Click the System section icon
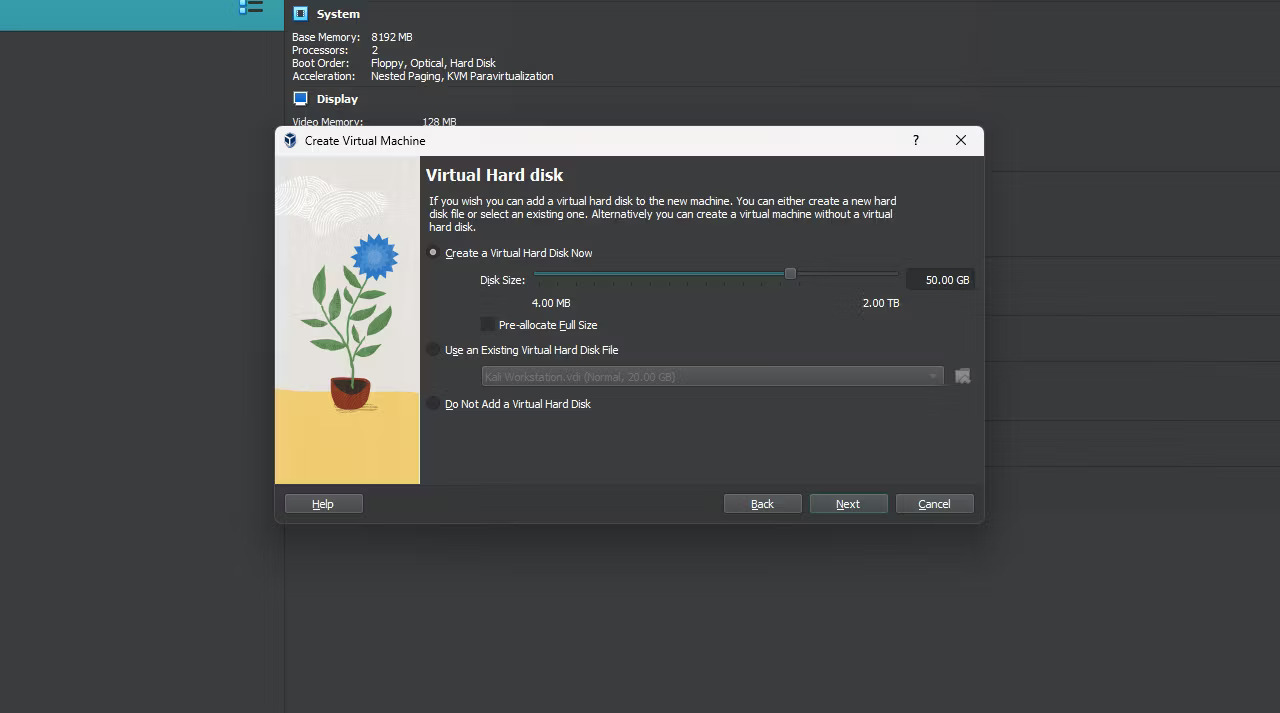The width and height of the screenshot is (1280, 713). tap(300, 13)
